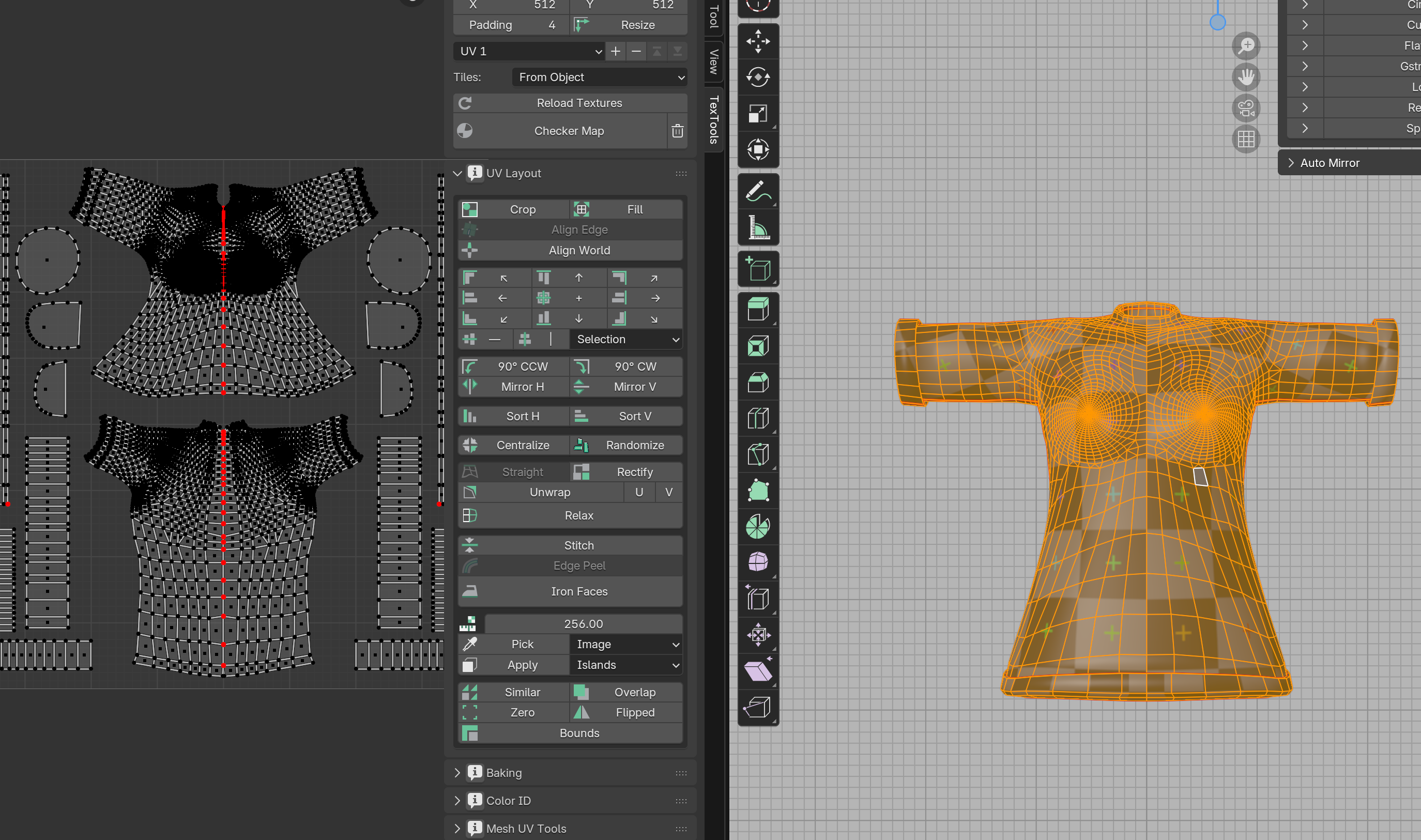Open the Islands mode dropdown near Apply
1421x840 pixels.
pyautogui.click(x=626, y=665)
